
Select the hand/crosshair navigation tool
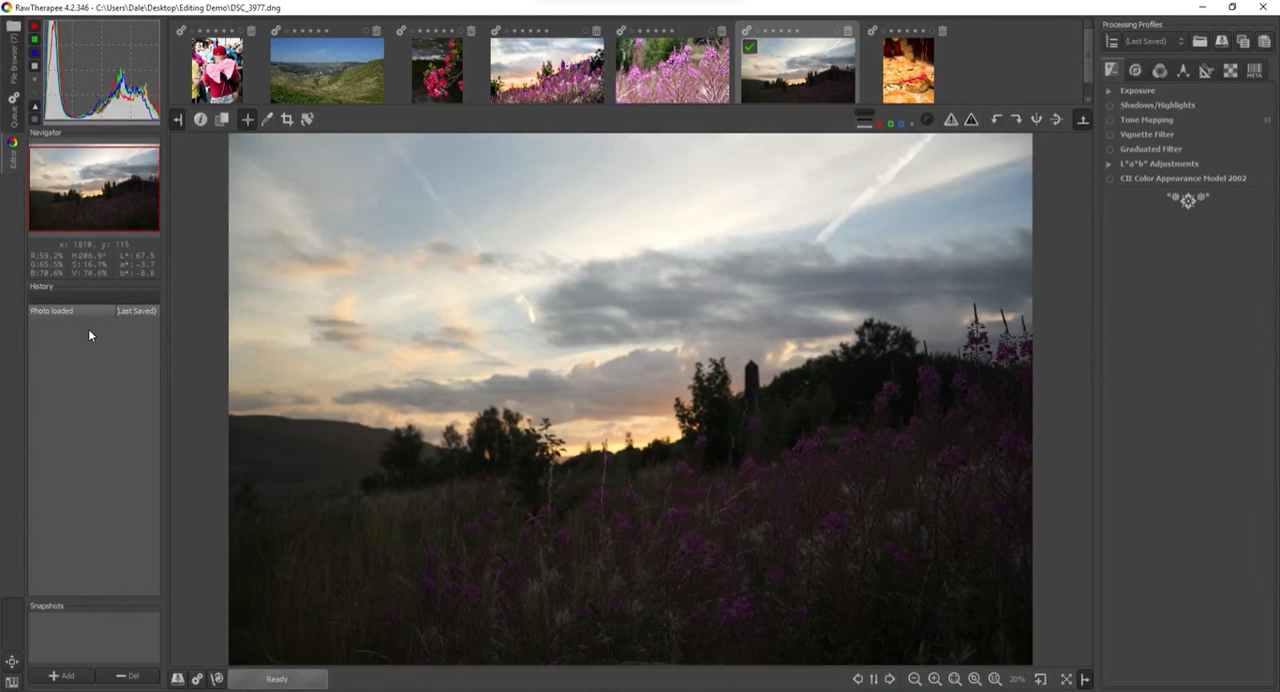(x=247, y=119)
